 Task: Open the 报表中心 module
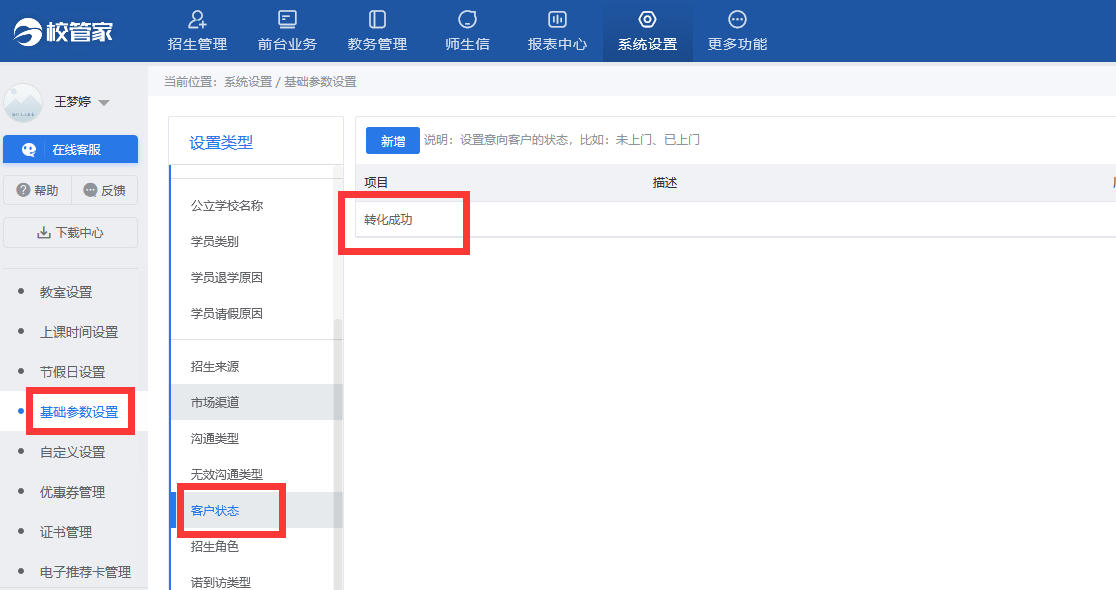(x=557, y=31)
